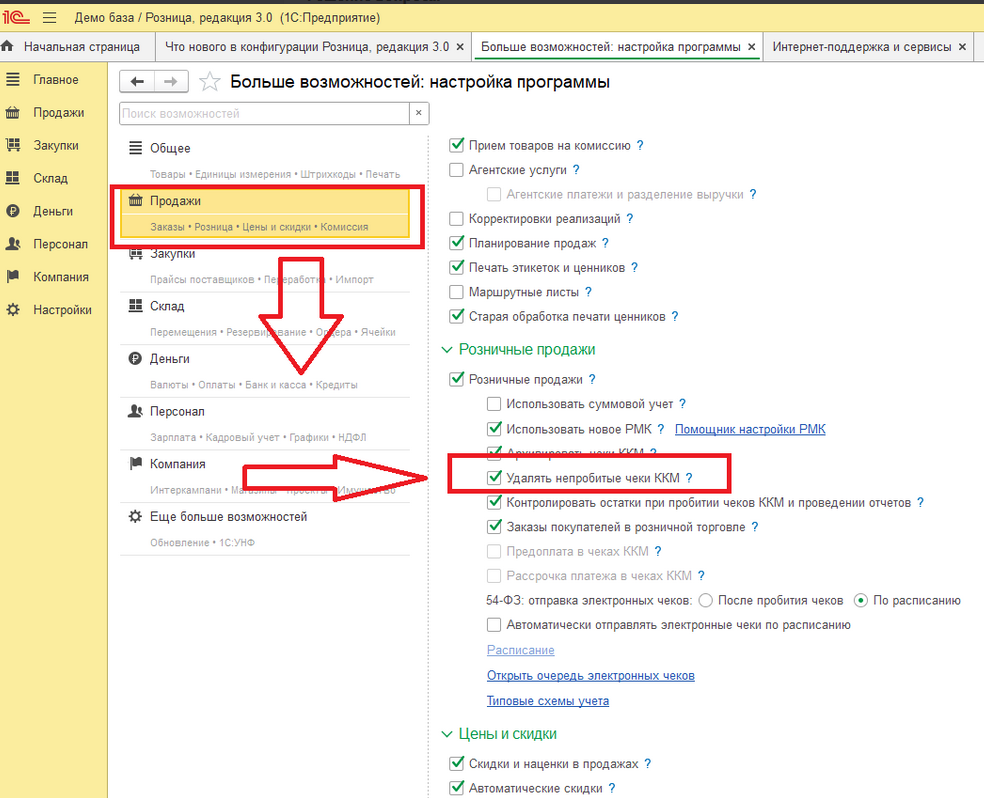Uncheck Удалять непробитые чеки ККМ
This screenshot has width=984, height=798.
[494, 477]
